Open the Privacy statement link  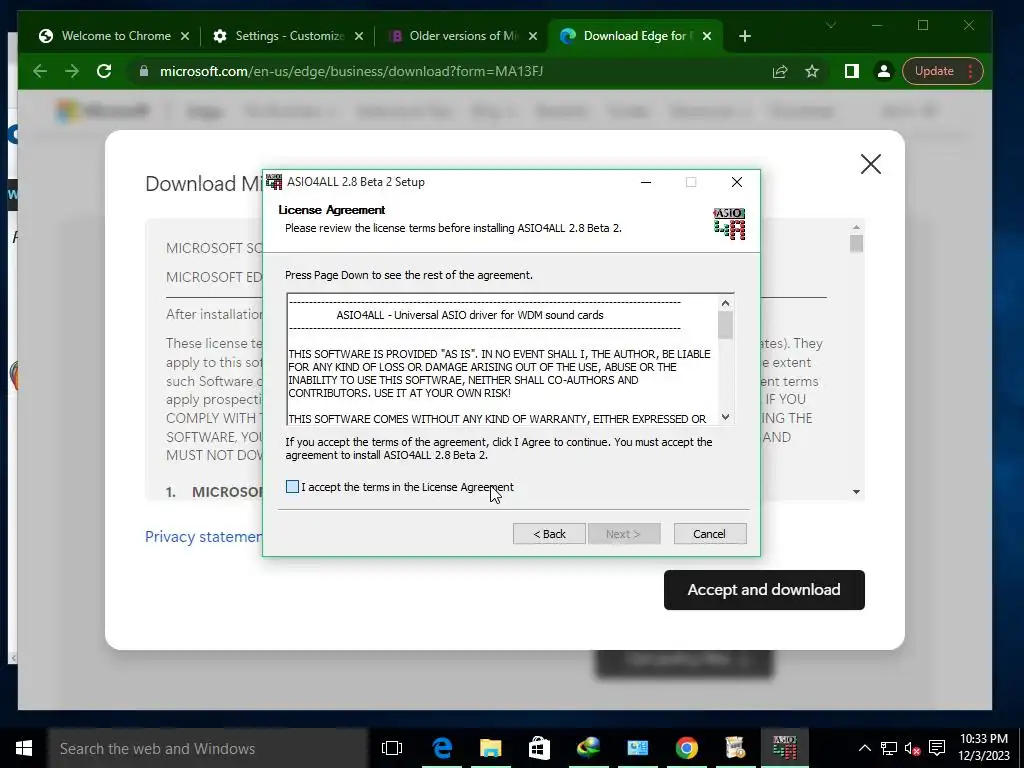(203, 537)
